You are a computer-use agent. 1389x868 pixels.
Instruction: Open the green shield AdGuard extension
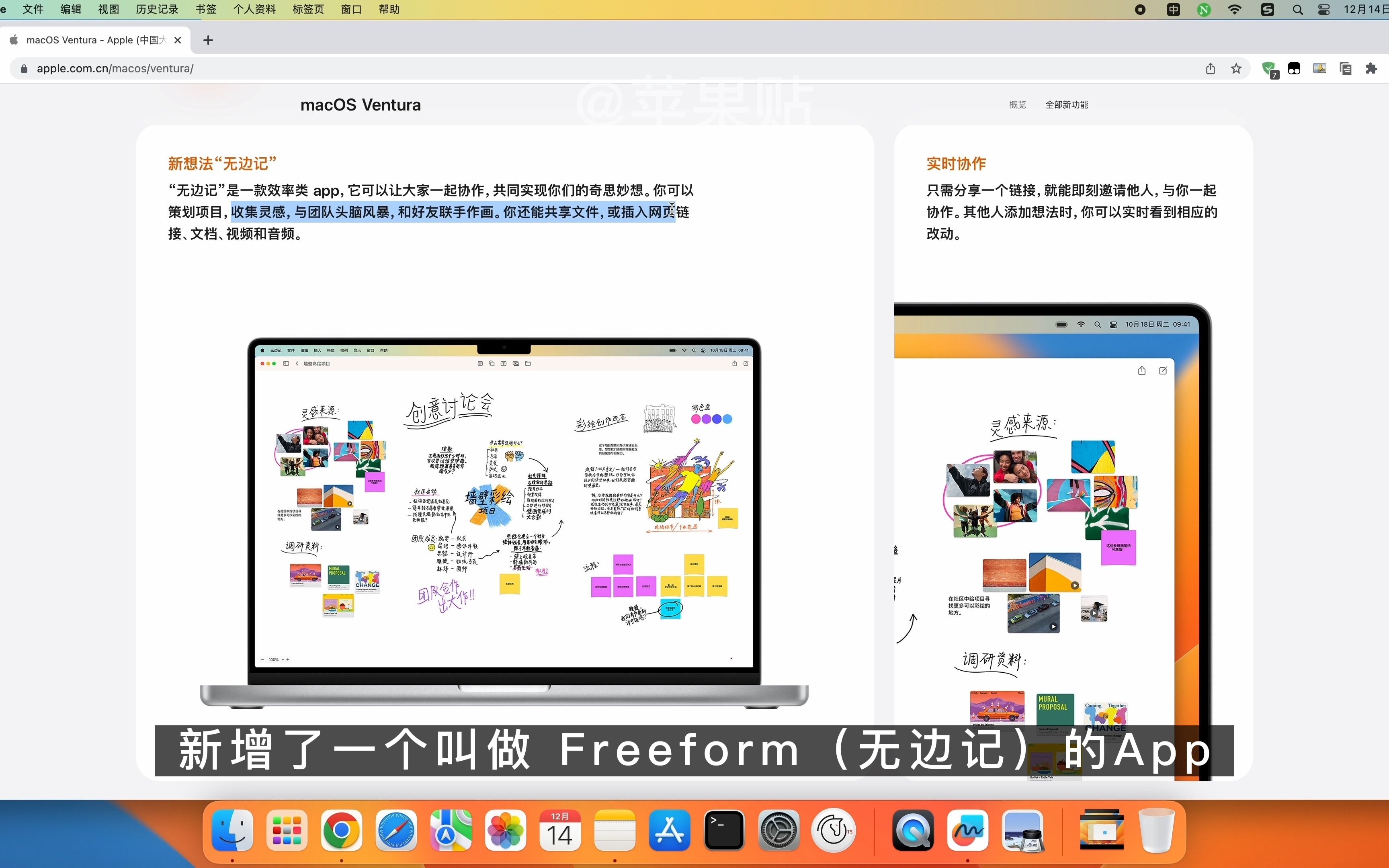pos(1270,70)
